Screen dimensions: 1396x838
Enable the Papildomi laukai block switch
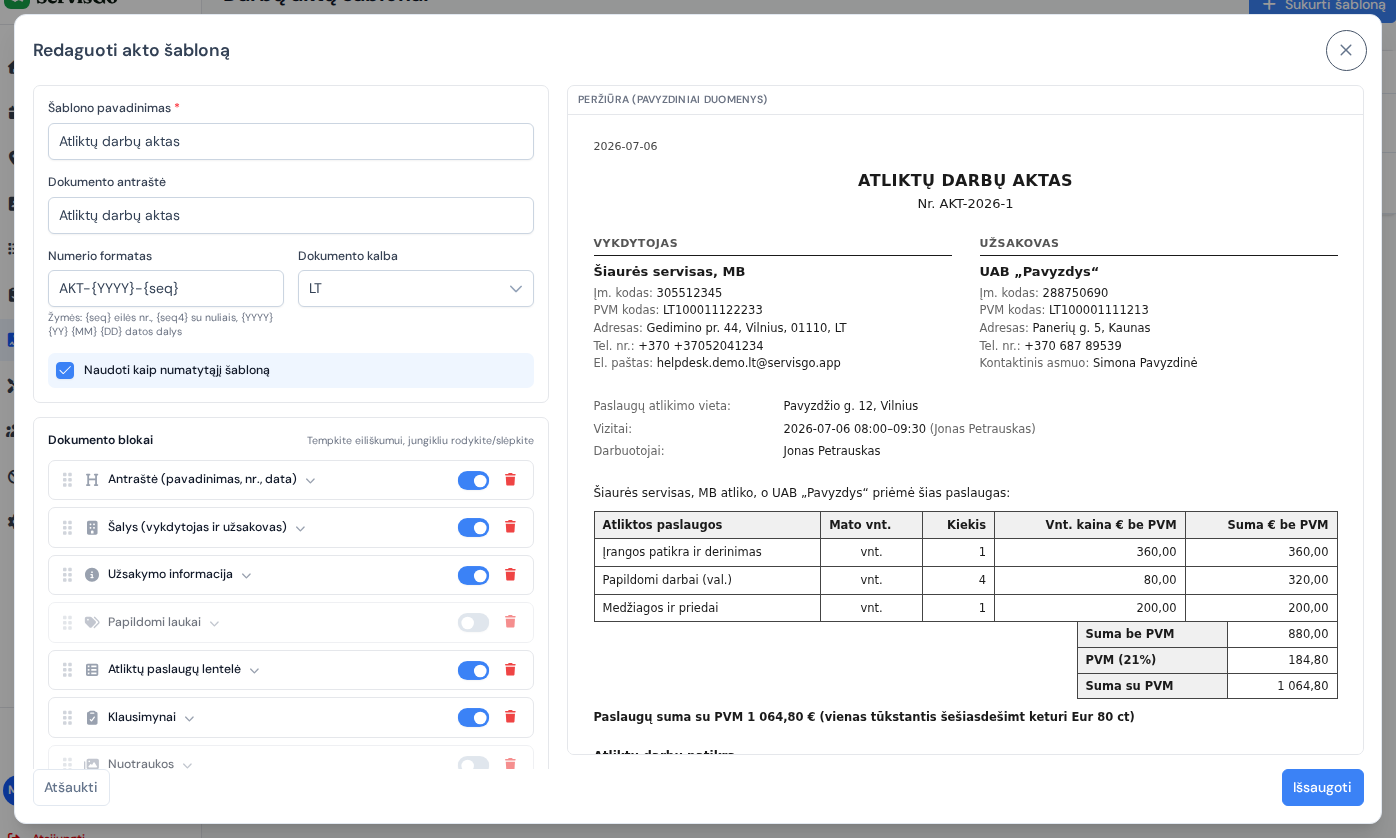click(474, 622)
